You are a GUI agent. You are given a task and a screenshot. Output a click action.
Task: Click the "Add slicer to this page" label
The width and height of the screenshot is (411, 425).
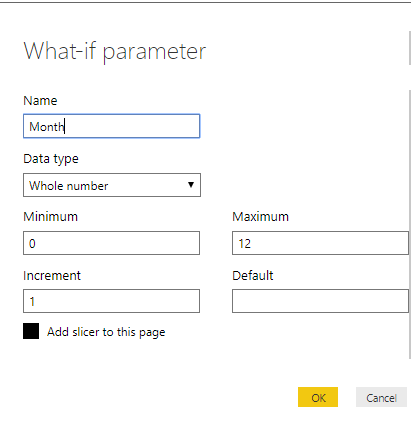pyautogui.click(x=106, y=332)
